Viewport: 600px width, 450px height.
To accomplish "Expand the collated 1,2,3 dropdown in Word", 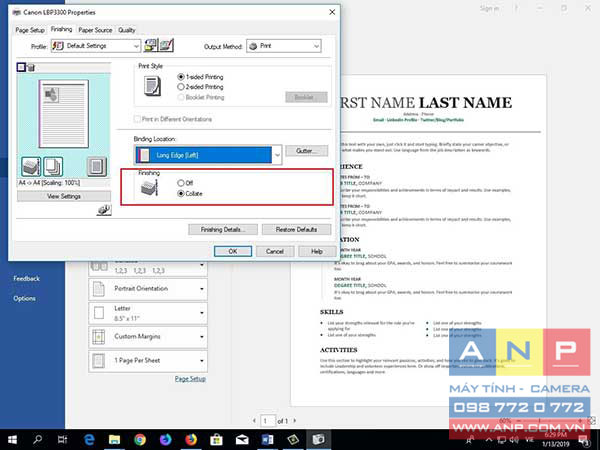I will tap(202, 265).
